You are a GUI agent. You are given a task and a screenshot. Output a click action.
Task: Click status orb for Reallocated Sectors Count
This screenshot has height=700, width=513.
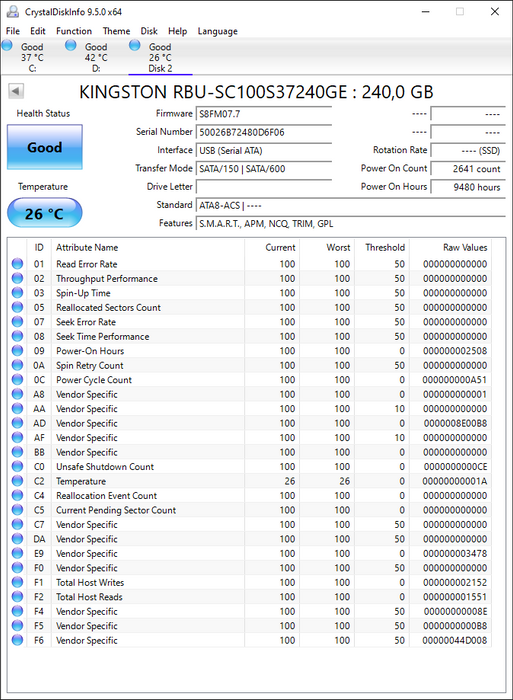pos(17,307)
